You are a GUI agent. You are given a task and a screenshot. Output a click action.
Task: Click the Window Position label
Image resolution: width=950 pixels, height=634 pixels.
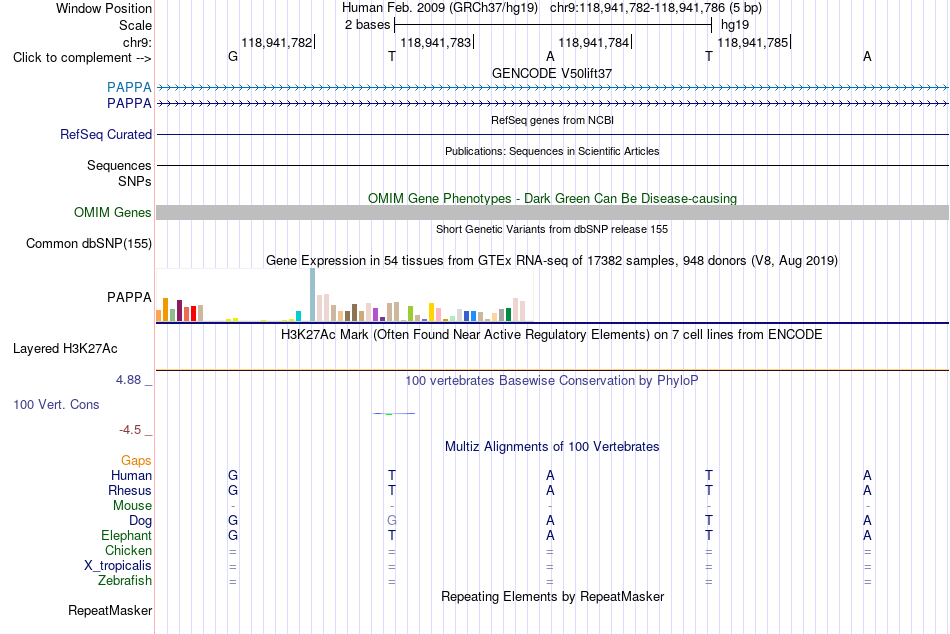tap(104, 8)
